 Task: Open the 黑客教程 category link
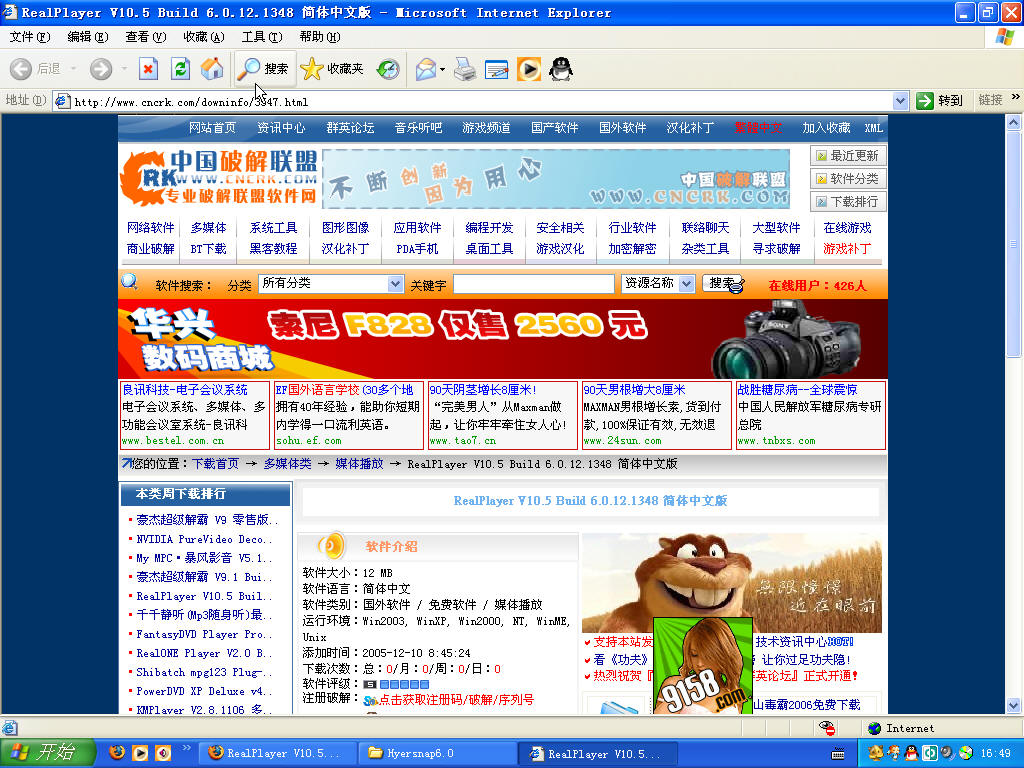[274, 249]
